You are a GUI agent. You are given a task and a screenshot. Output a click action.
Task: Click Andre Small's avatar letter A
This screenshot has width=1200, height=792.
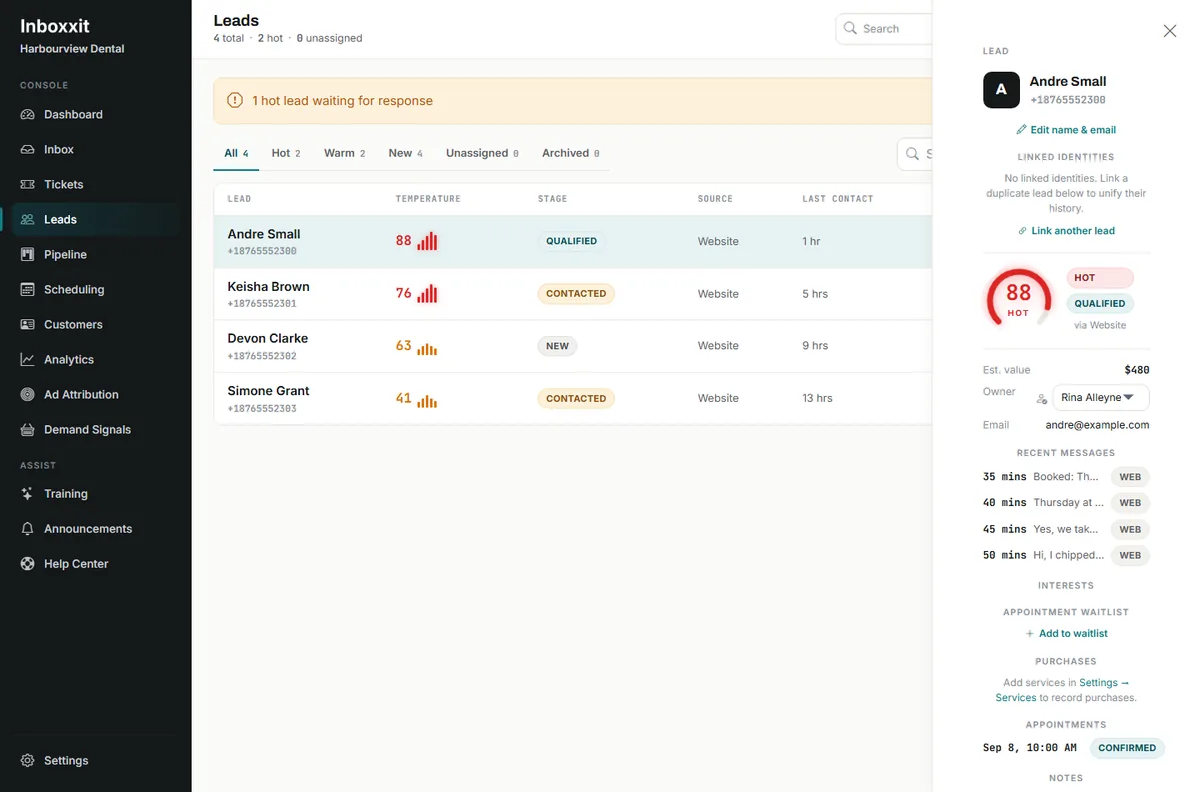tap(1001, 90)
